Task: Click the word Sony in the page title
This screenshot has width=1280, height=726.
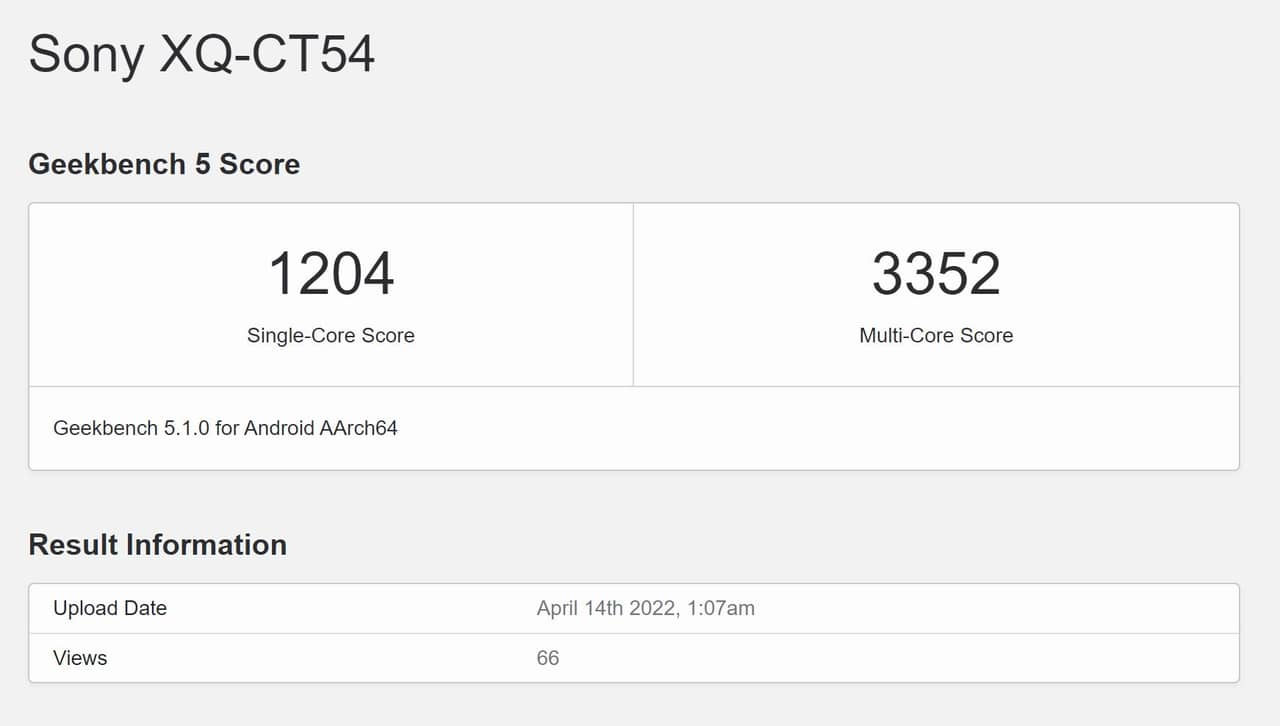Action: 86,54
